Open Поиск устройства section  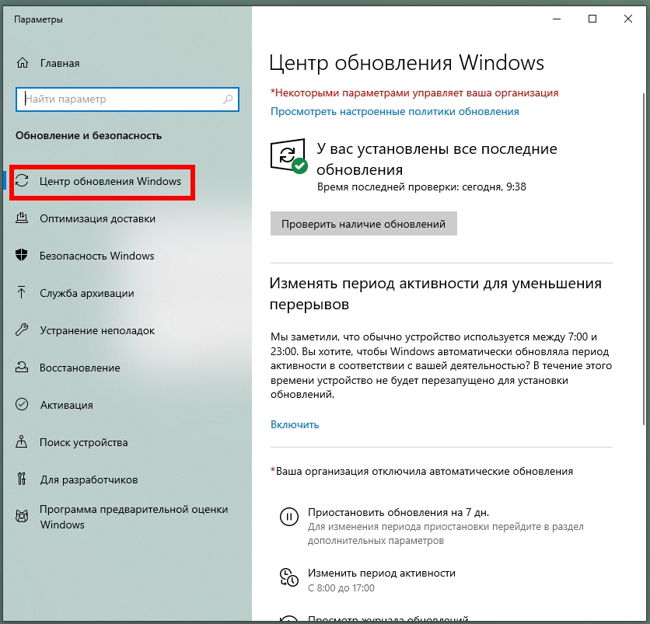(83, 442)
